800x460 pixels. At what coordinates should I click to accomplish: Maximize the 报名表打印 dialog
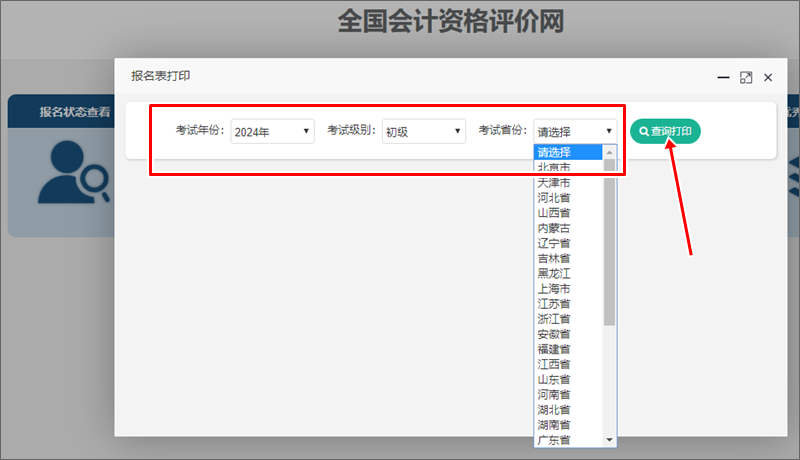tap(746, 78)
